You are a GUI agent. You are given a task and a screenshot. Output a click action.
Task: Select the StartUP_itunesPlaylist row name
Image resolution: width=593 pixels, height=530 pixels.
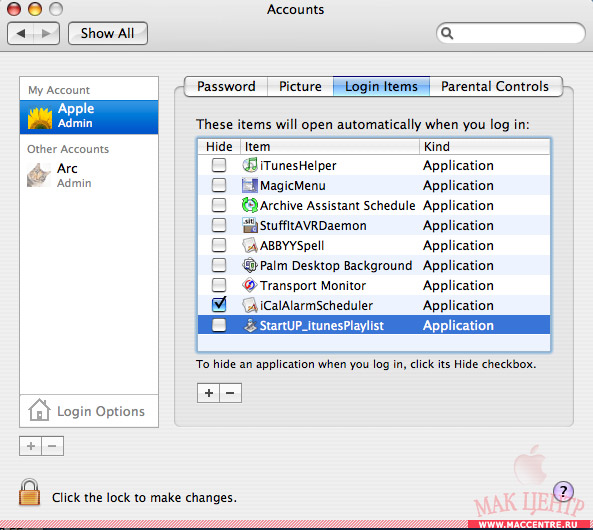(322, 326)
